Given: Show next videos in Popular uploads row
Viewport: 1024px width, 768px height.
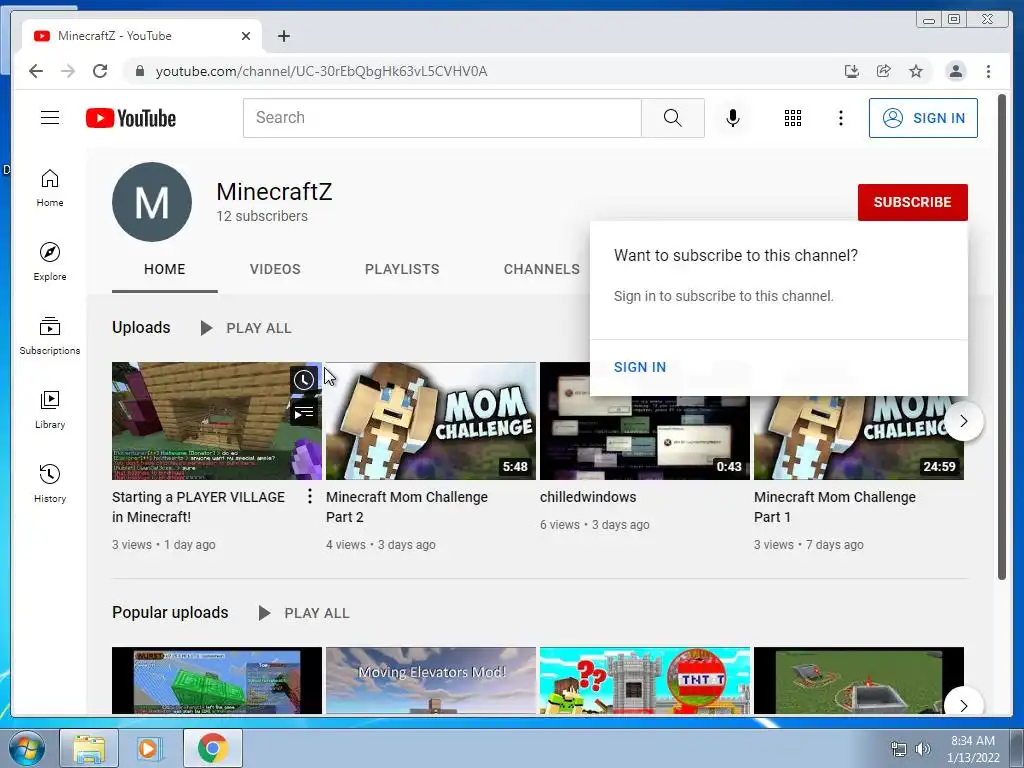Looking at the screenshot, I should point(963,705).
